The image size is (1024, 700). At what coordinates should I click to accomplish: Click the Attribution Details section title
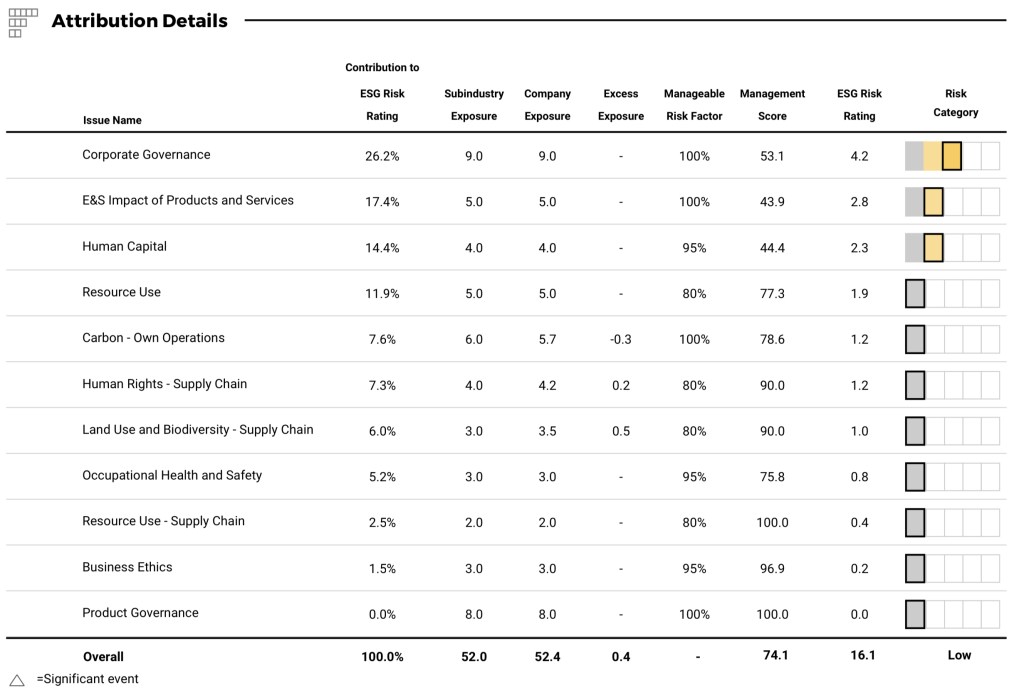139,21
